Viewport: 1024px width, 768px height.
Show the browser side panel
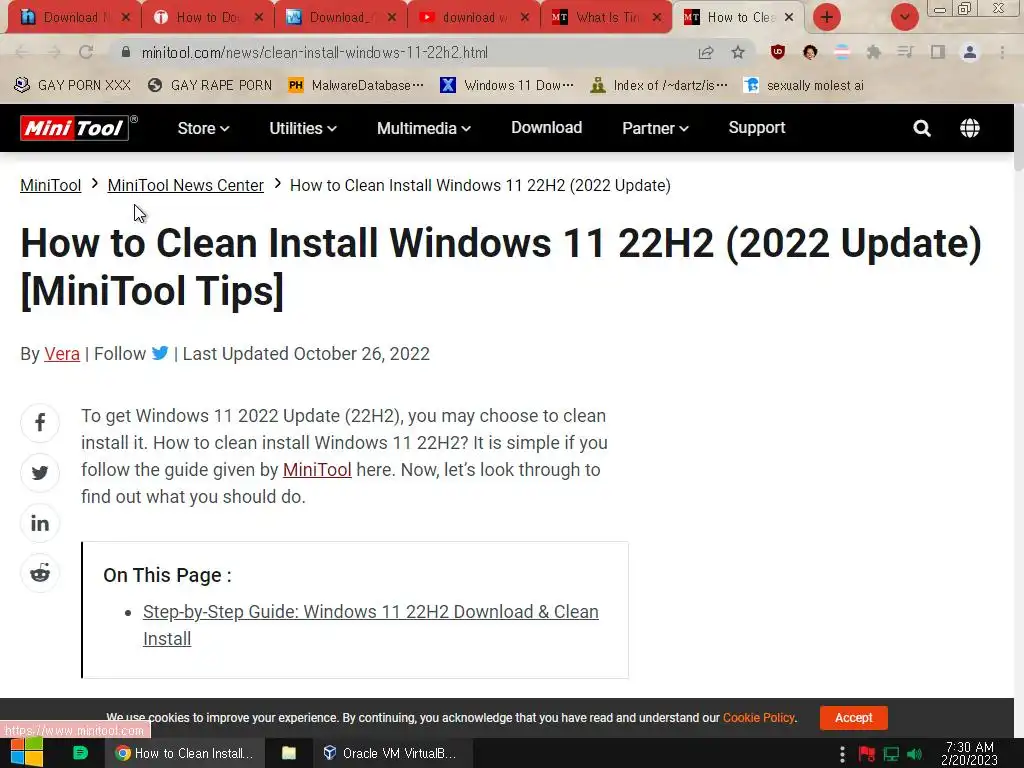(x=938, y=52)
